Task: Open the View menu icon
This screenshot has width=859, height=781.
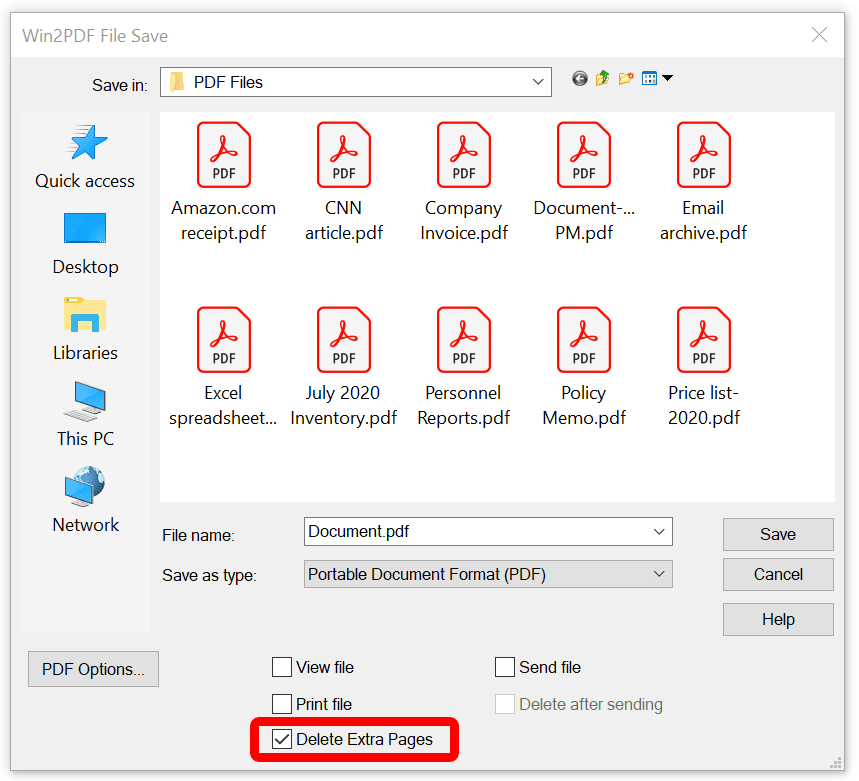Action: 649,78
